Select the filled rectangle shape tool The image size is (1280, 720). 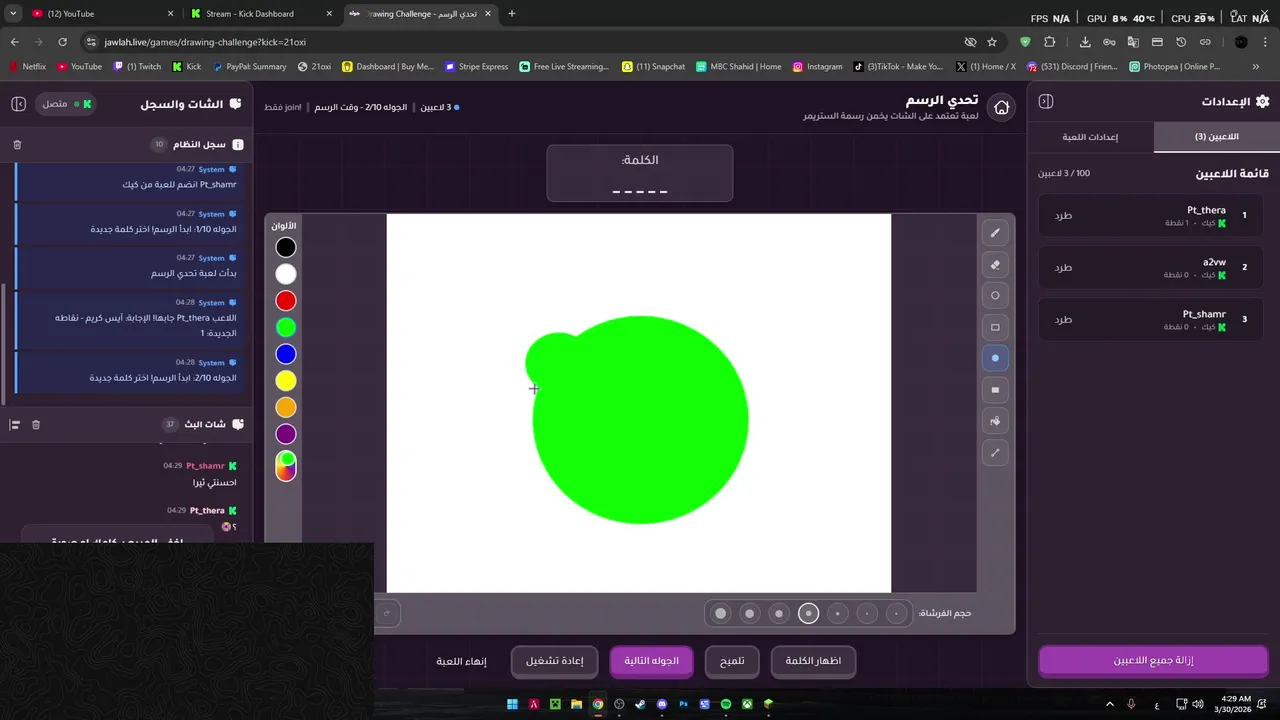(x=995, y=390)
